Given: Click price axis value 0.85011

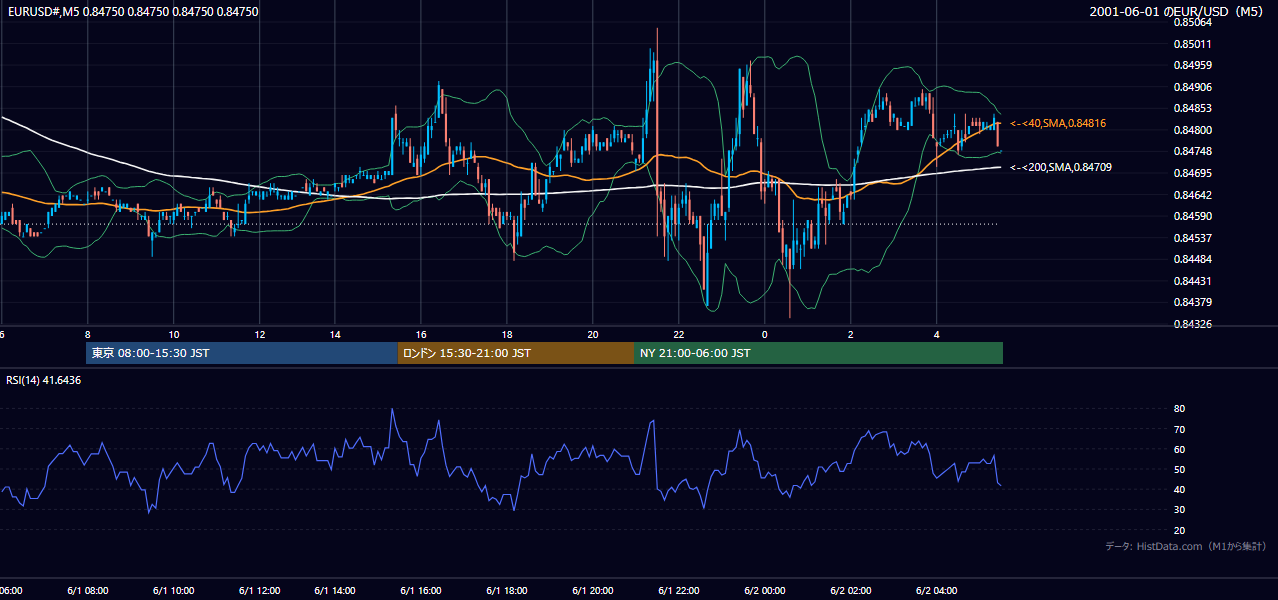Looking at the screenshot, I should pos(1192,44).
